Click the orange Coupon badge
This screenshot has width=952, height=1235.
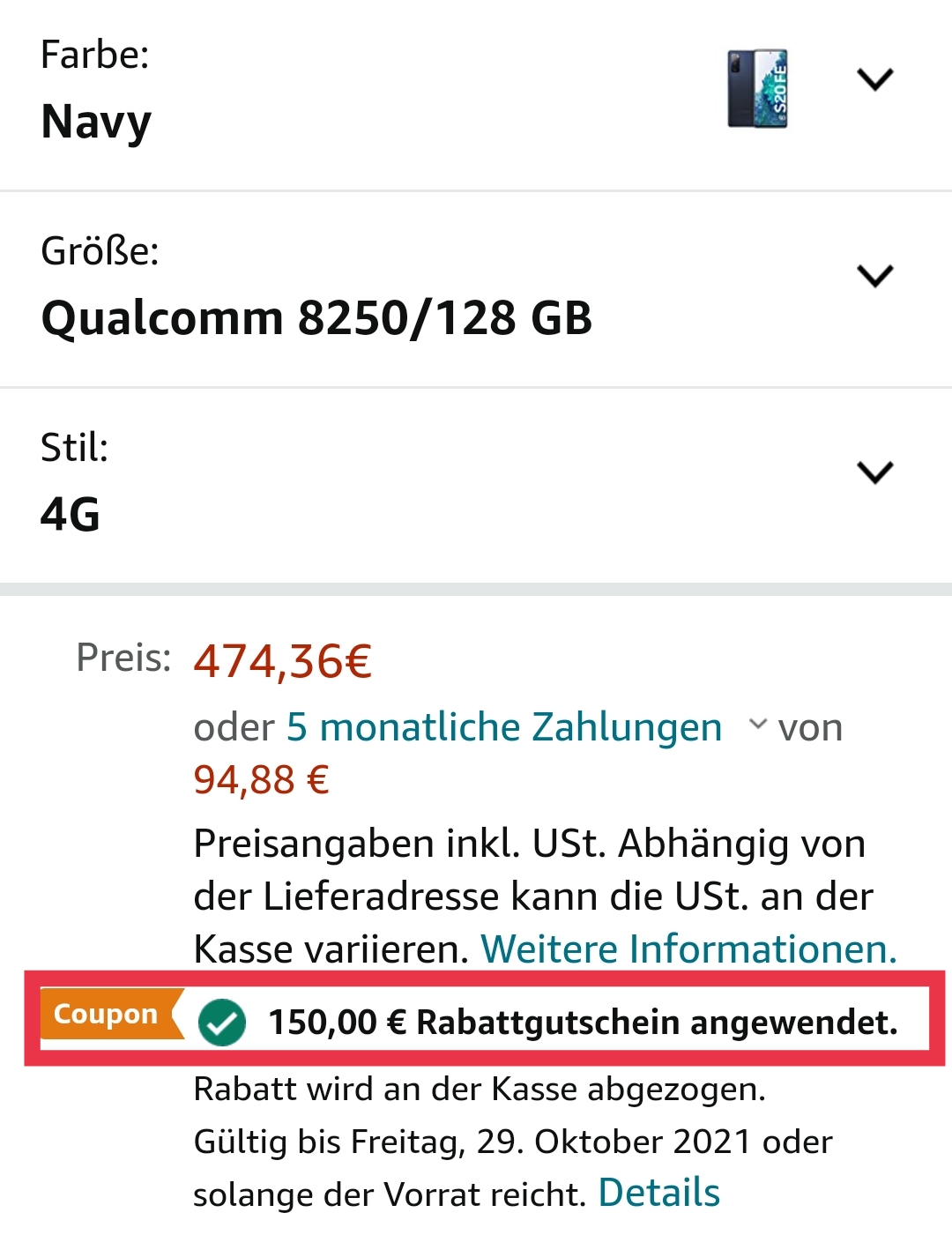click(108, 1015)
